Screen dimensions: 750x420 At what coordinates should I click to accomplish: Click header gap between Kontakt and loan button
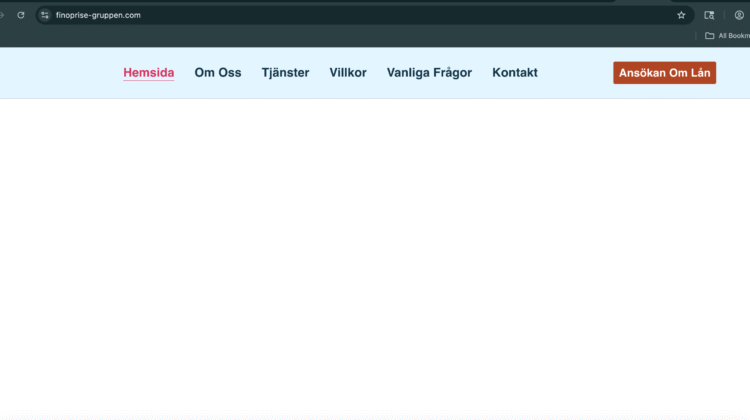575,73
